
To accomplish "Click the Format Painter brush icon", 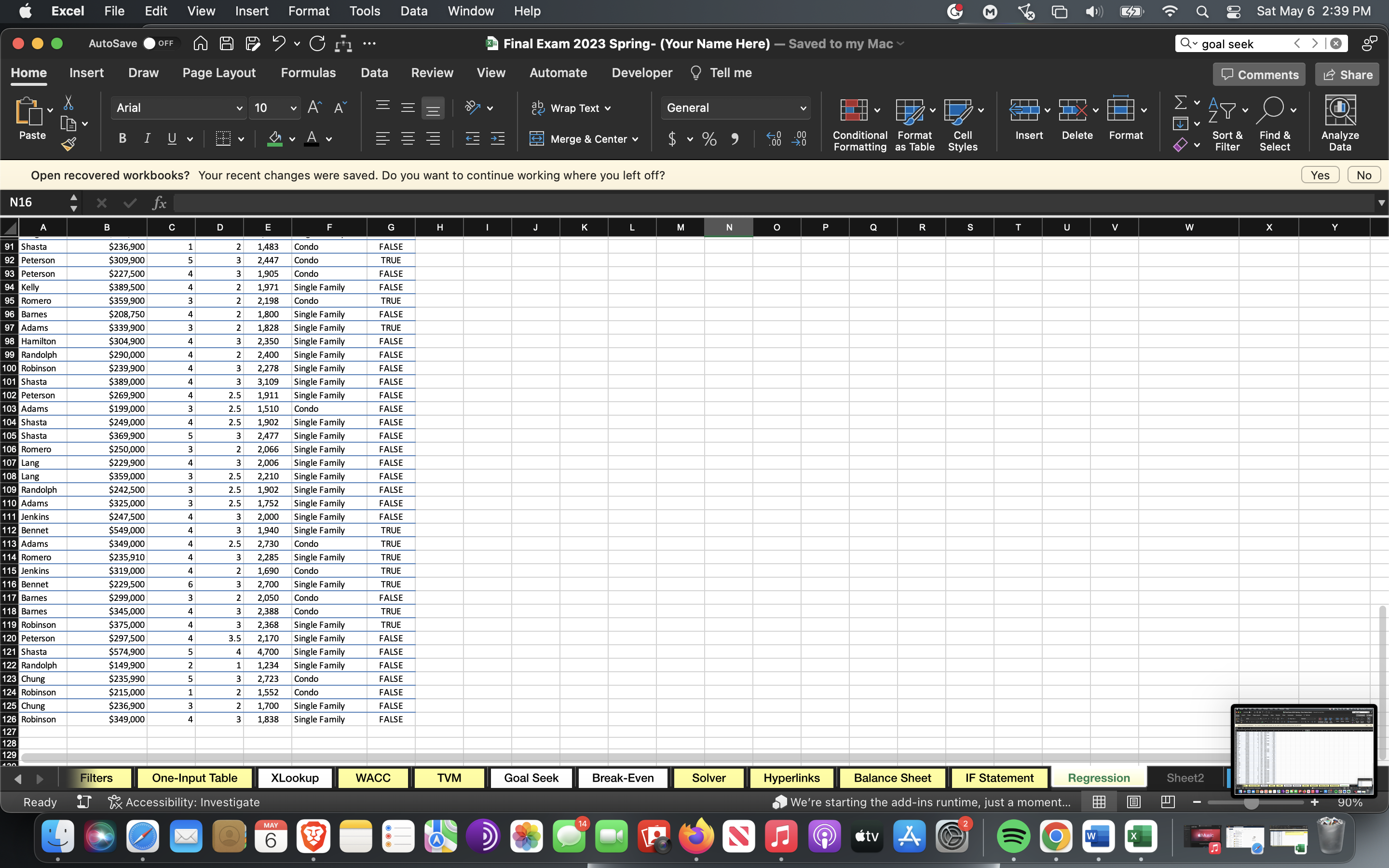I will (68, 144).
